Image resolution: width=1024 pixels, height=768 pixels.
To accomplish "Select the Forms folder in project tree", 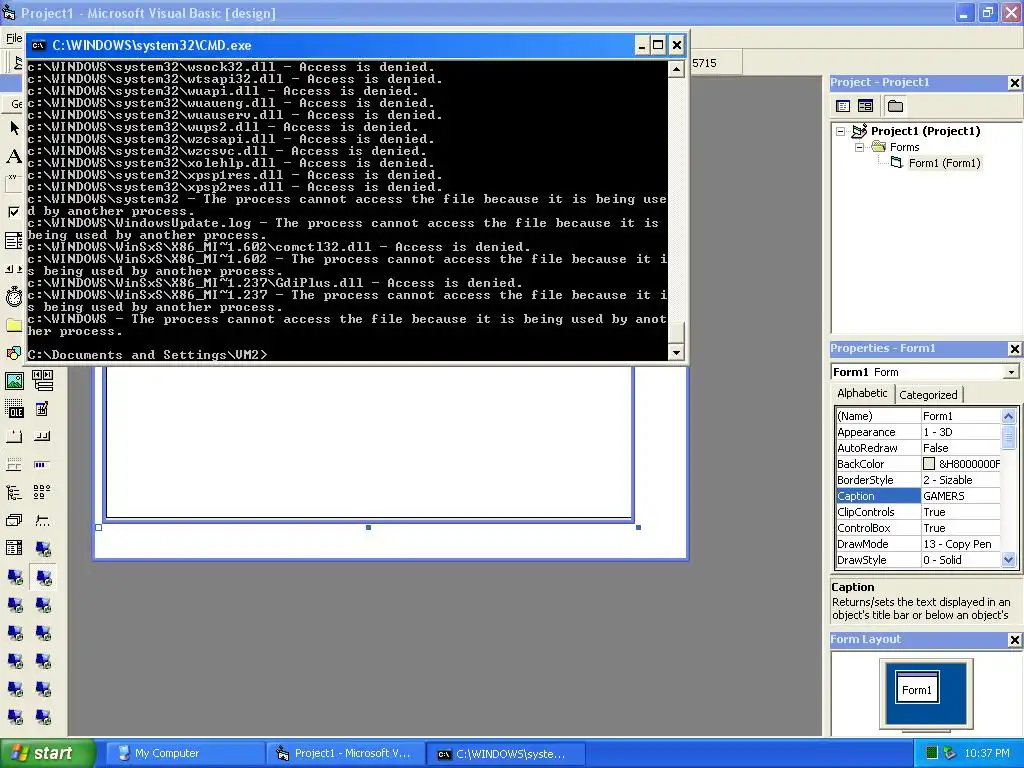I will (x=904, y=148).
